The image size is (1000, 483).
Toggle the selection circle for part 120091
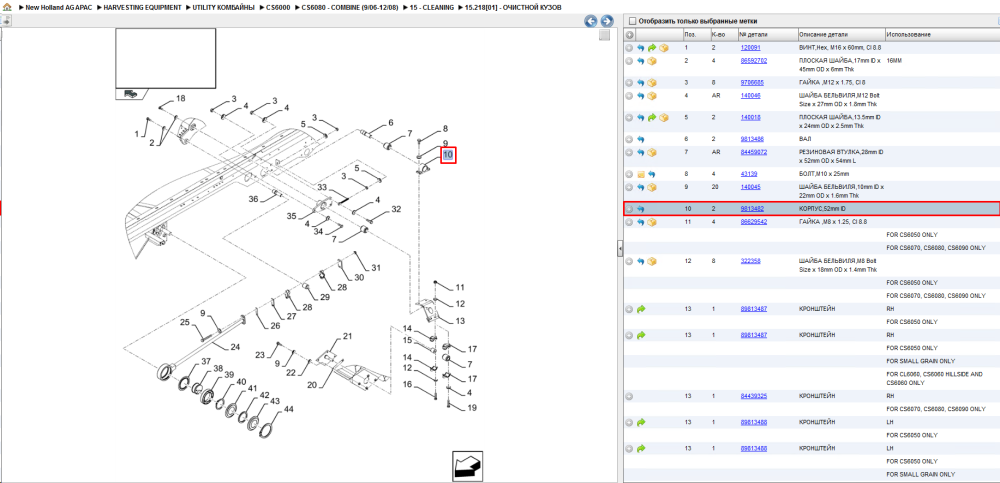coord(629,48)
